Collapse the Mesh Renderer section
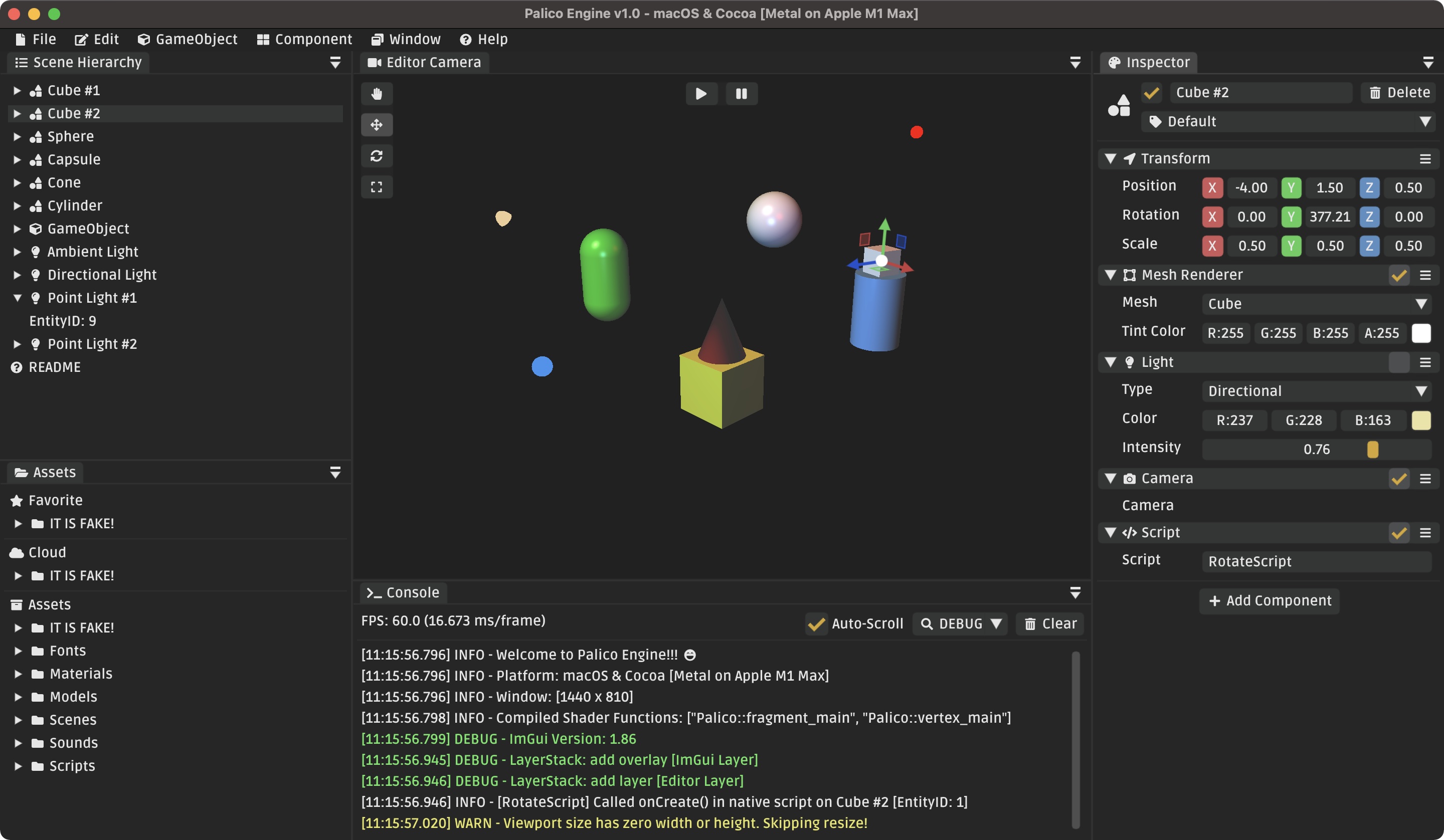The height and width of the screenshot is (840, 1444). 1111,275
